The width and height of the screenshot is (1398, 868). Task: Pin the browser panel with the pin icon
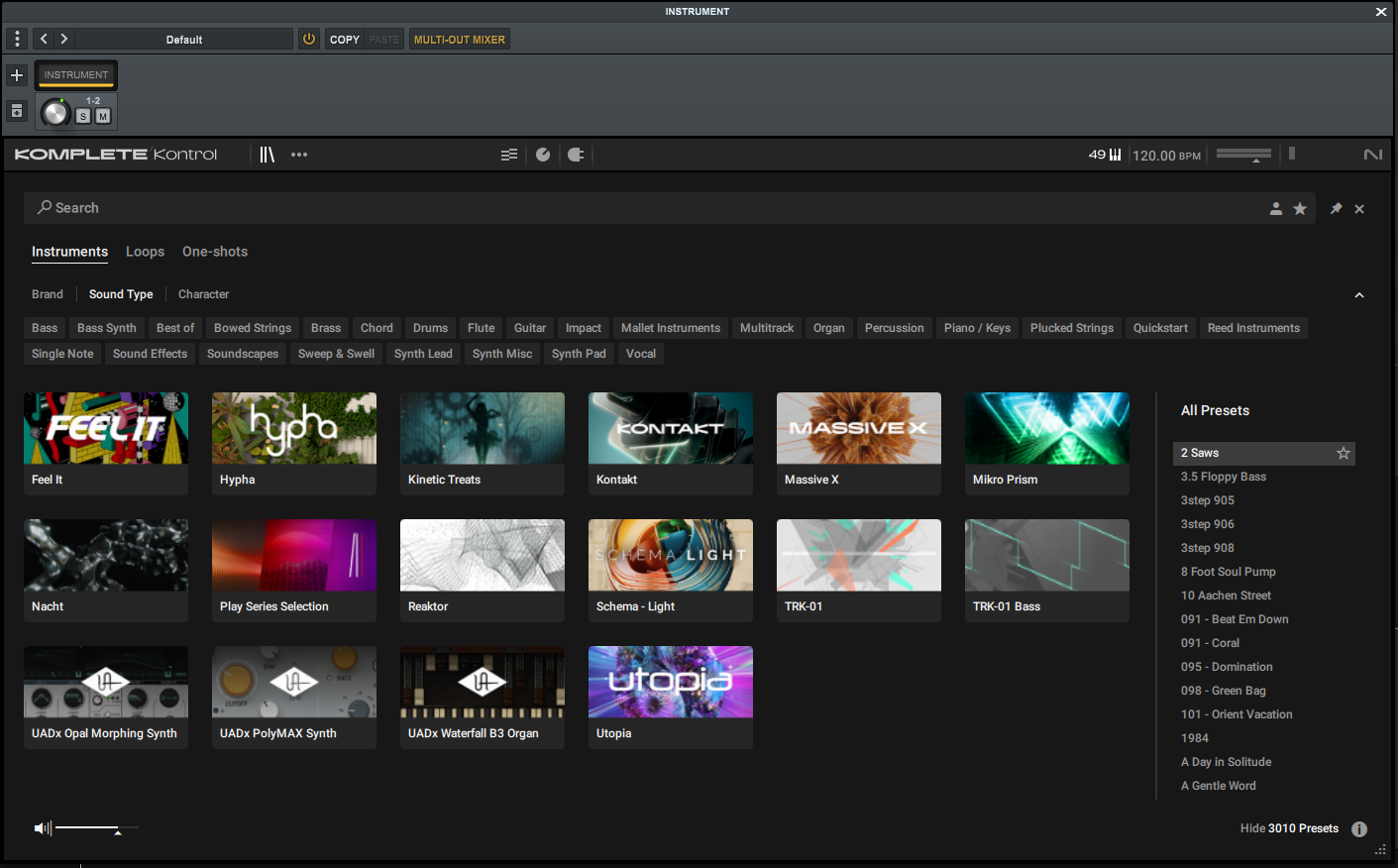(x=1336, y=208)
